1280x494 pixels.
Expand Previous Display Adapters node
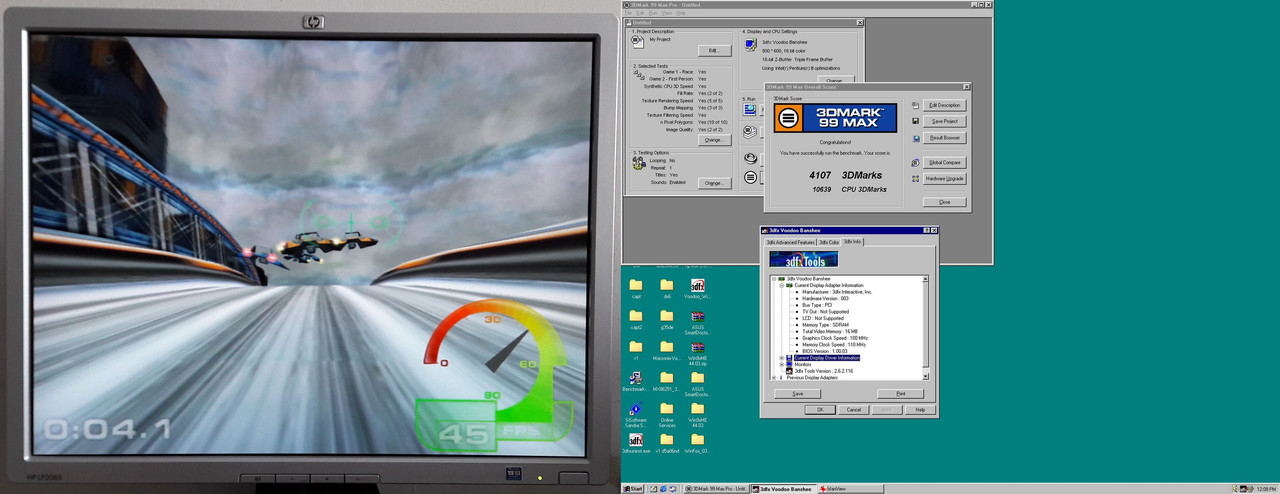(x=774, y=377)
